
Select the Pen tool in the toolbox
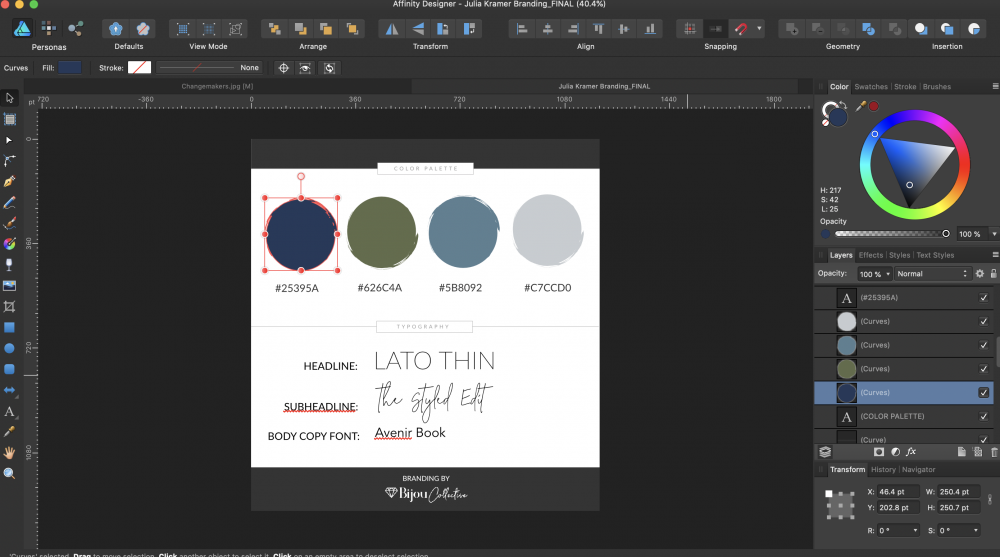pyautogui.click(x=10, y=182)
